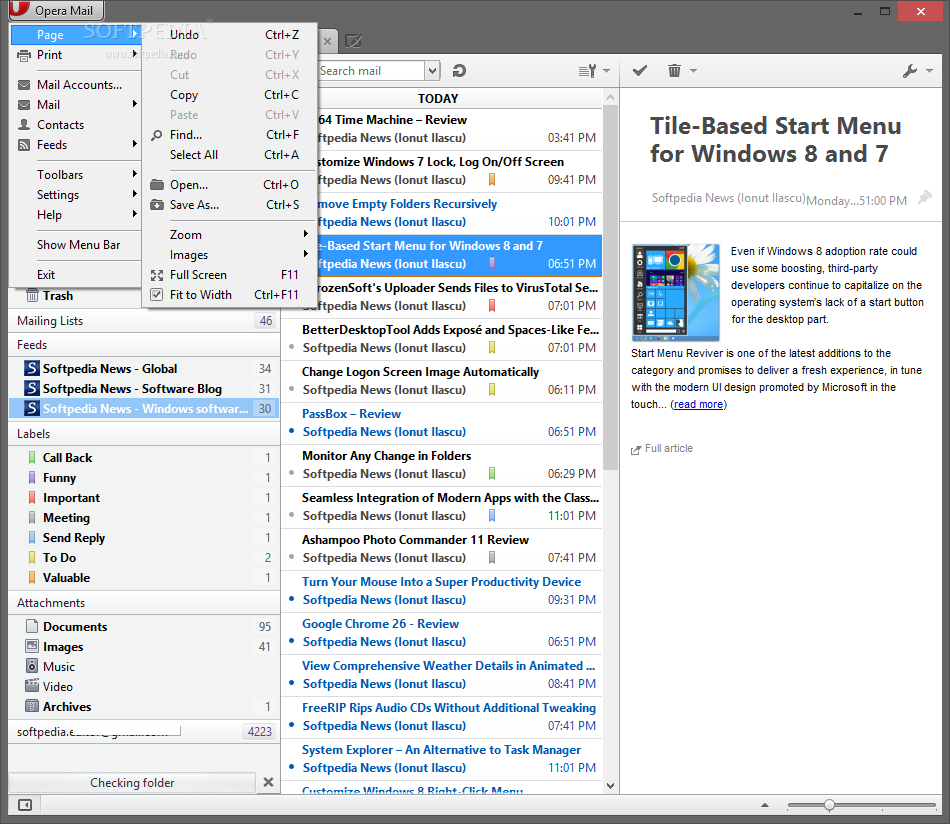The height and width of the screenshot is (824, 950).
Task: Click the Softpedia News - Global feed icon
Action: tap(32, 368)
